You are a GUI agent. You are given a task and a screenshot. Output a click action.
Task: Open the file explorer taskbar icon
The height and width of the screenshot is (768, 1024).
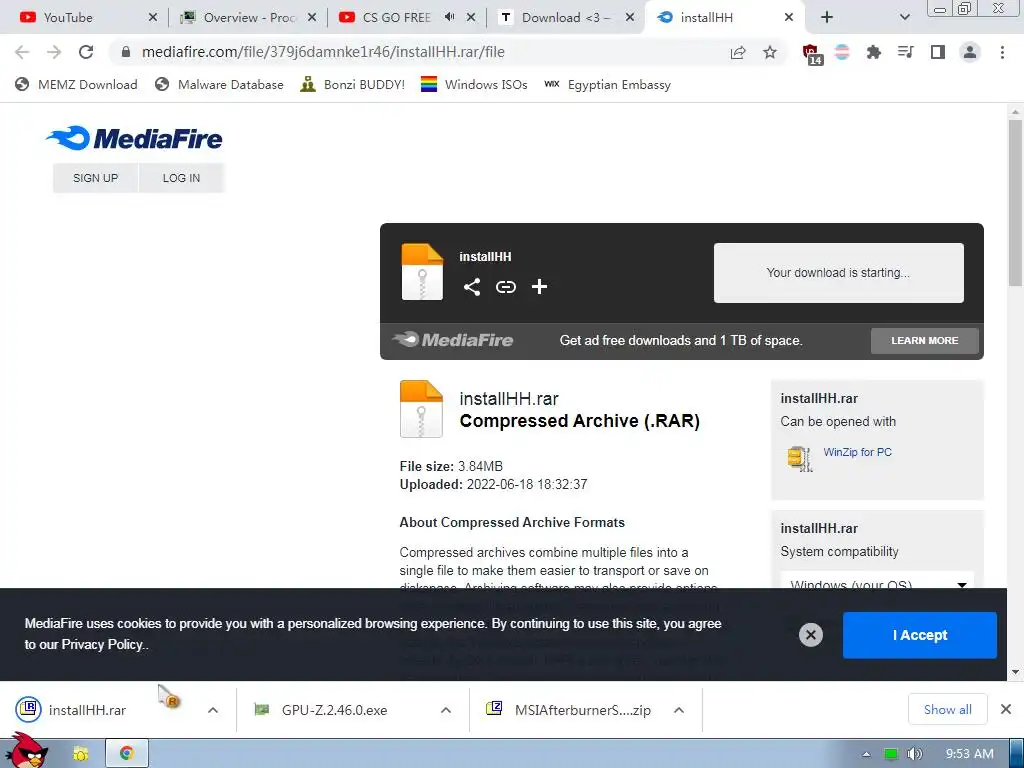pyautogui.click(x=80, y=754)
